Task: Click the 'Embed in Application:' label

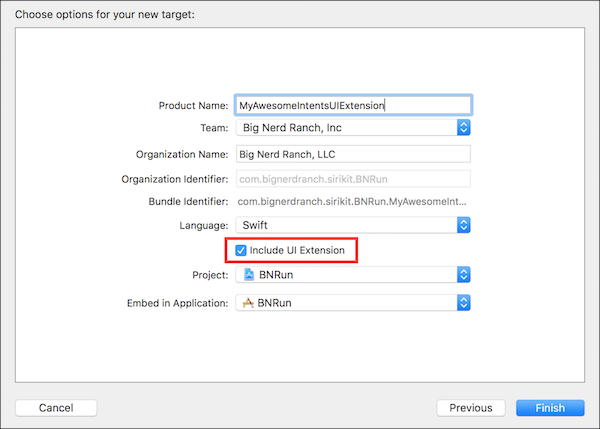Action: (178, 303)
